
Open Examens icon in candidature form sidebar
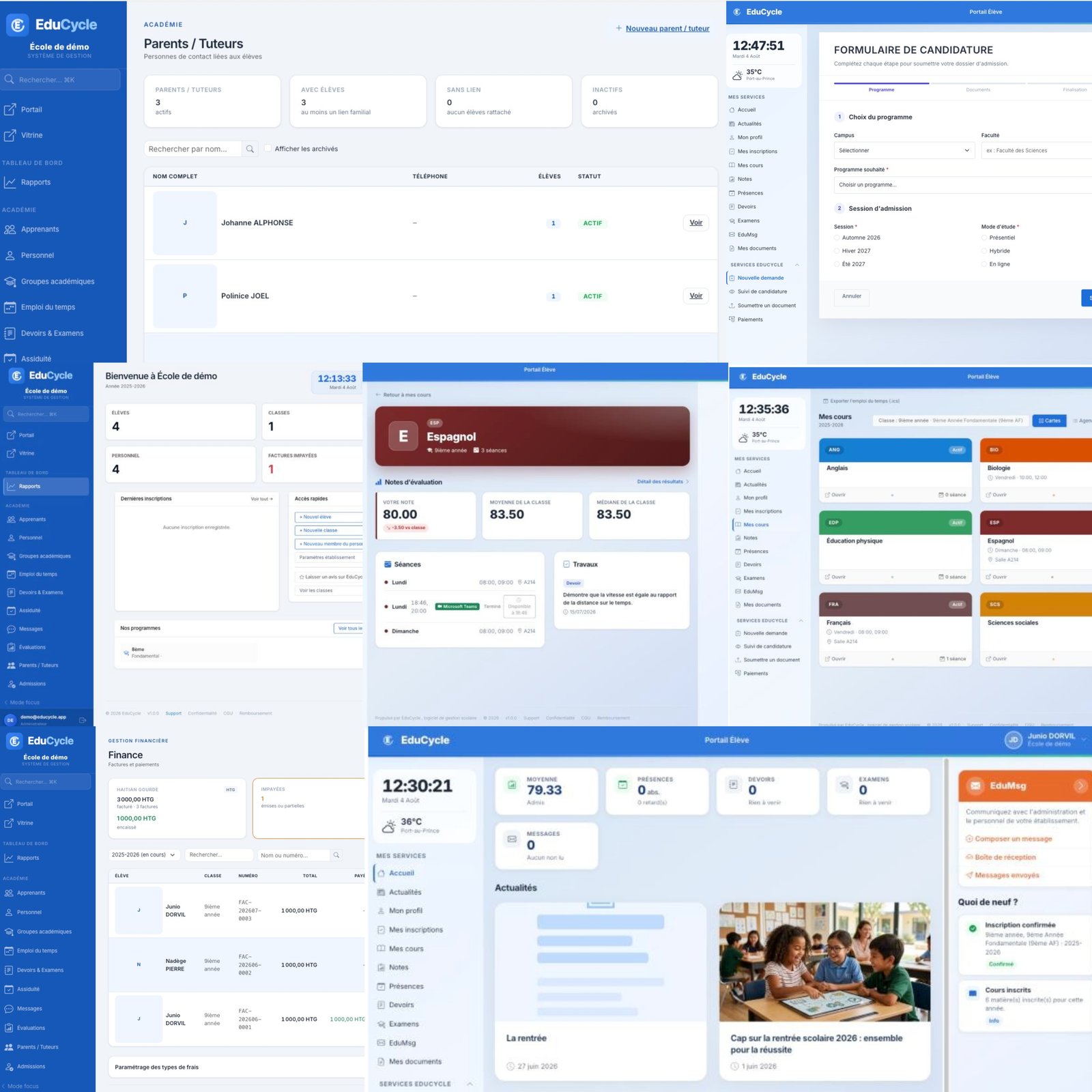pos(732,220)
